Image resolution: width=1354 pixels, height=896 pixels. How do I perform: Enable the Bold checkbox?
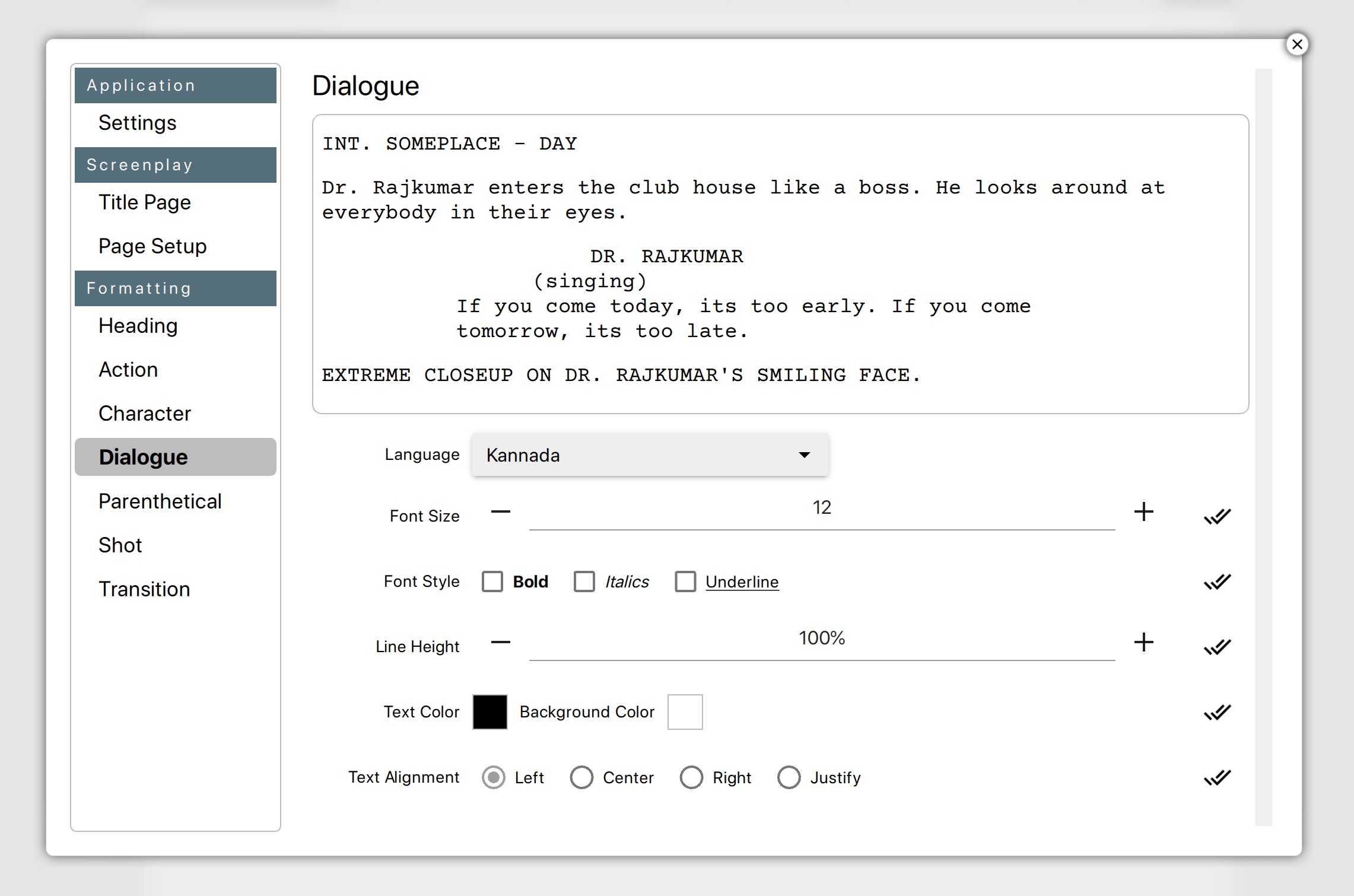pyautogui.click(x=492, y=582)
